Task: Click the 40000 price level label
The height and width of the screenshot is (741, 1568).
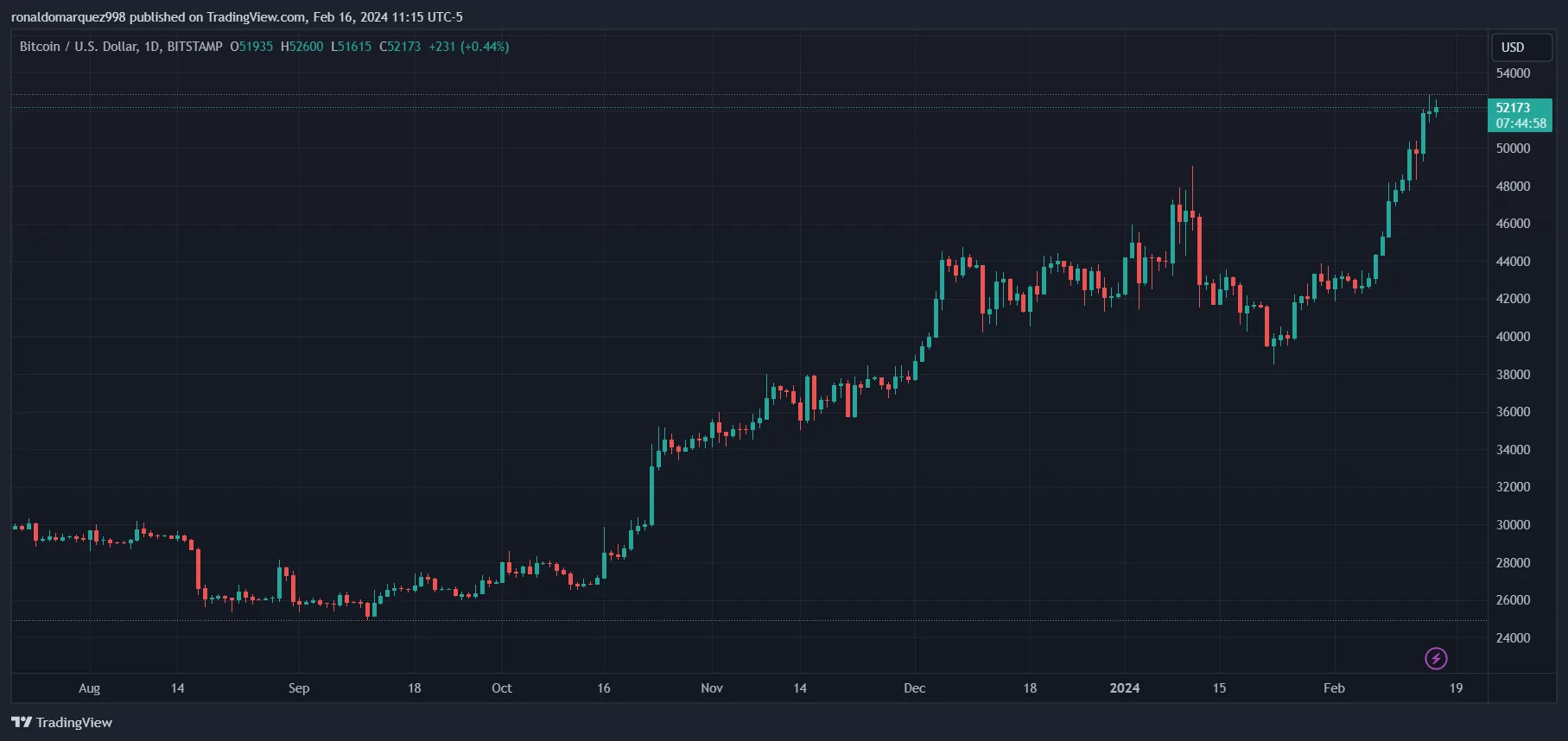Action: coord(1513,337)
